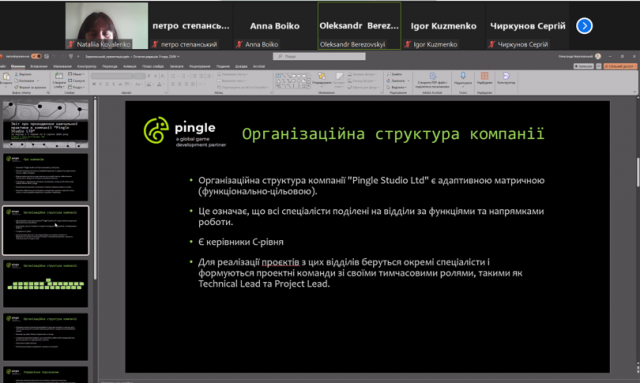Click the bullets list icon

[x=173, y=76]
